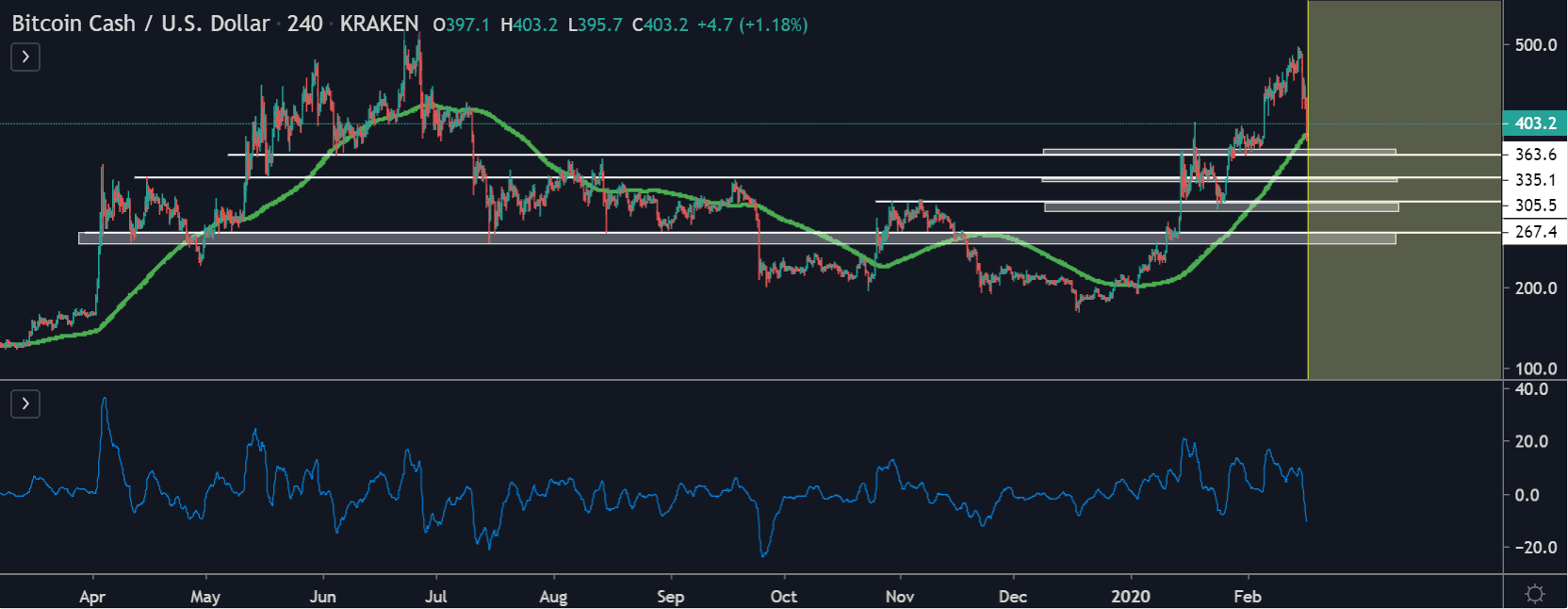Click the high value H403.2
The width and height of the screenshot is (1568, 609).
[529, 25]
